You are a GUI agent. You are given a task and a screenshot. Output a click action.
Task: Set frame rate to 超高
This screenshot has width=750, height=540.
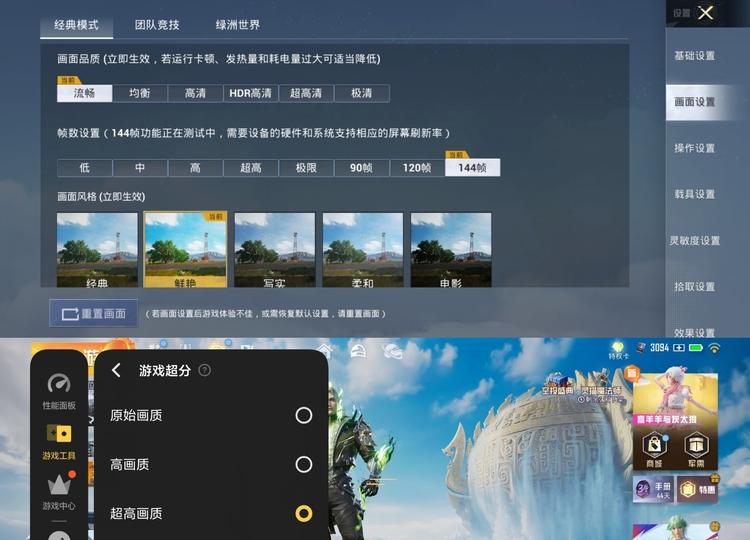[251, 168]
